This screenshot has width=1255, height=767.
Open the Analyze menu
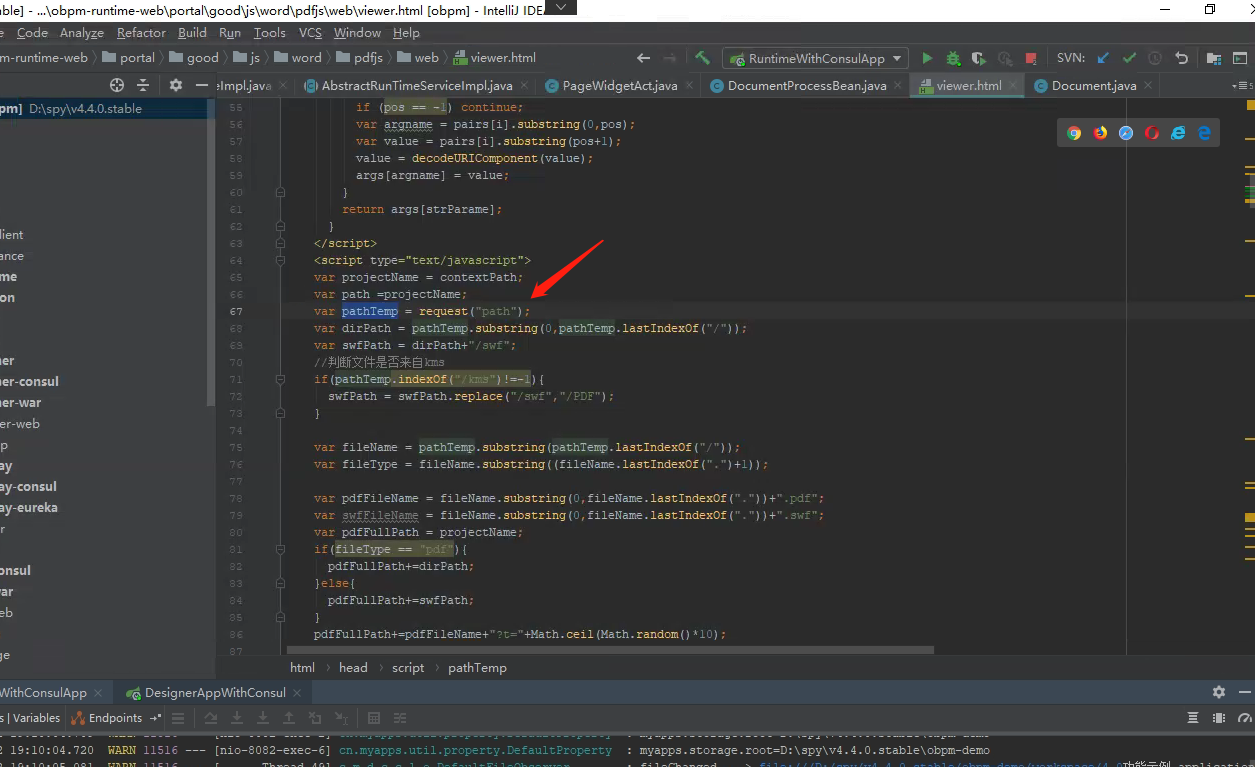point(82,33)
